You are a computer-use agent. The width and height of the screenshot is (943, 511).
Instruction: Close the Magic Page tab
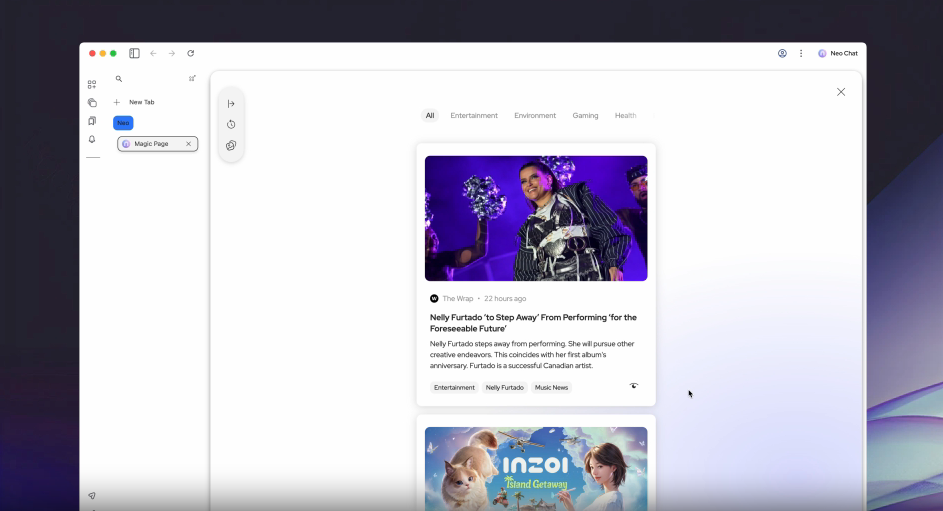pyautogui.click(x=188, y=144)
